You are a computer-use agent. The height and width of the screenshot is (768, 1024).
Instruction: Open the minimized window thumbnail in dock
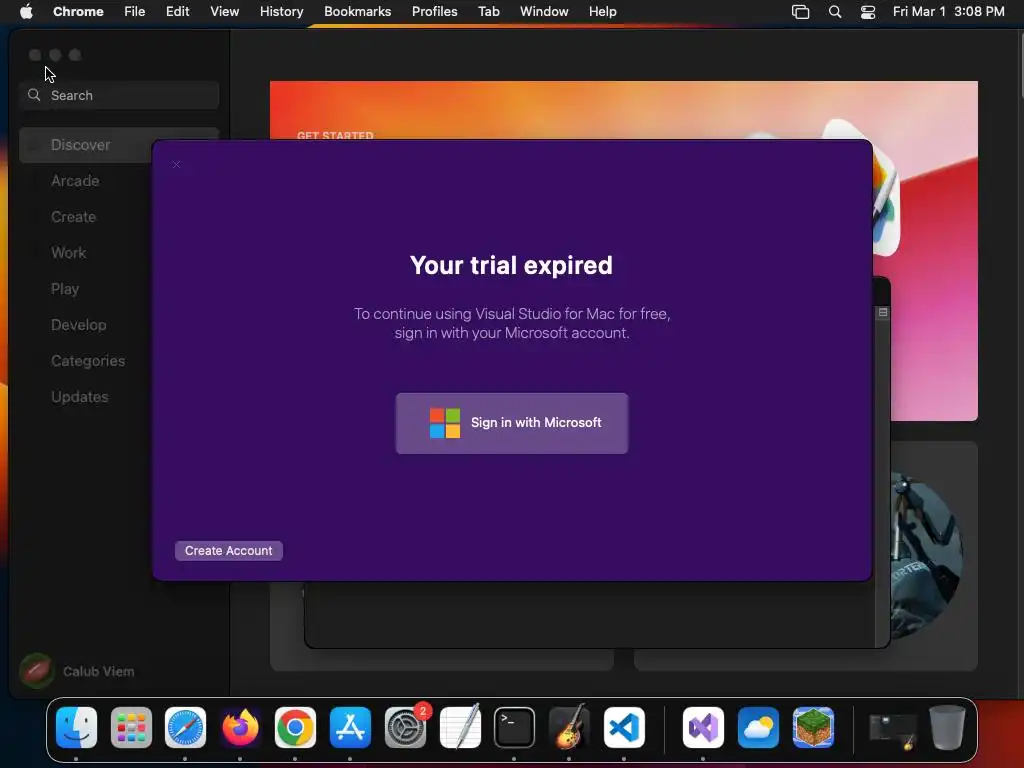893,731
